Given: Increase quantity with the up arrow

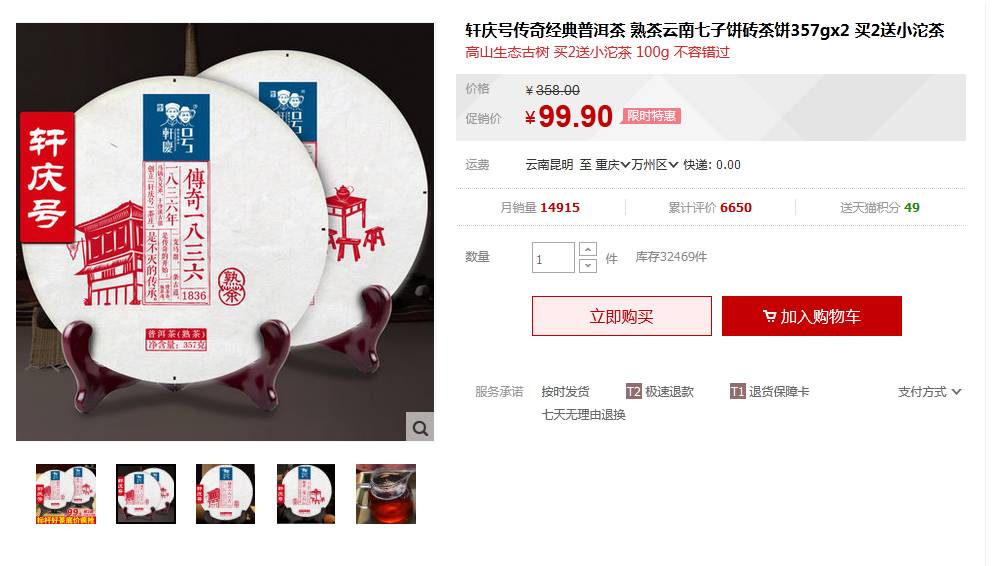Looking at the screenshot, I should [588, 250].
